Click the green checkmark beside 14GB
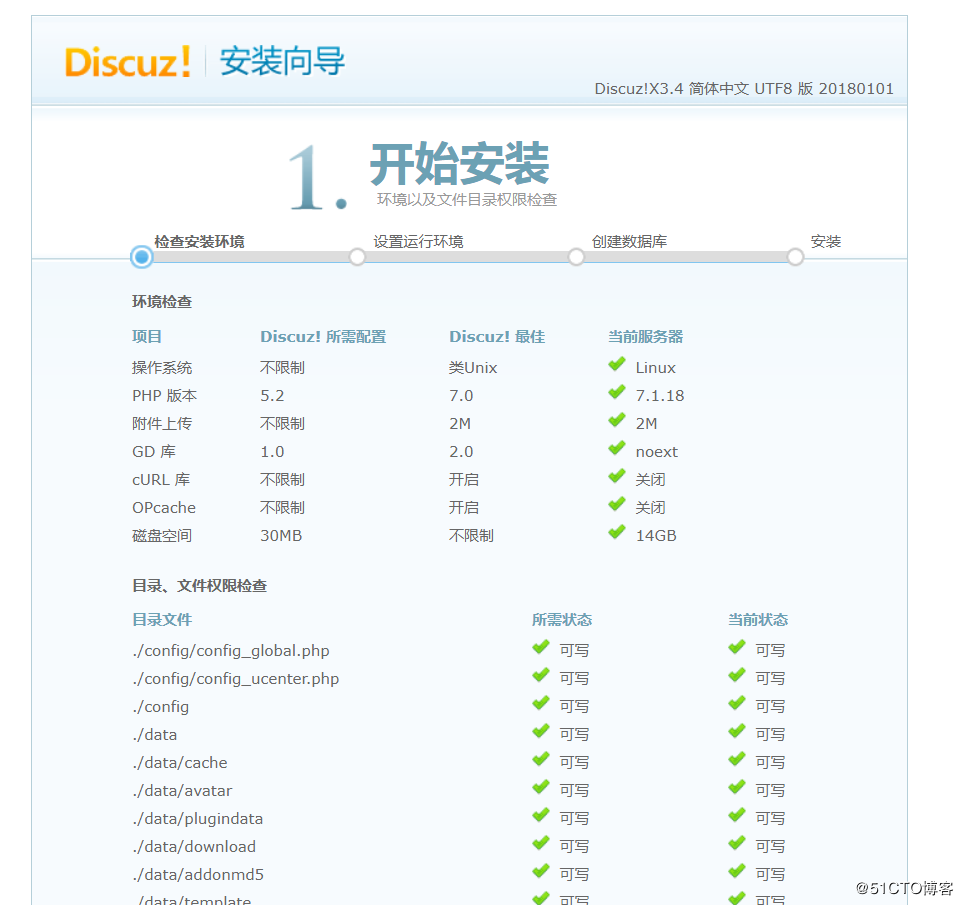The height and width of the screenshot is (905, 963). (617, 533)
